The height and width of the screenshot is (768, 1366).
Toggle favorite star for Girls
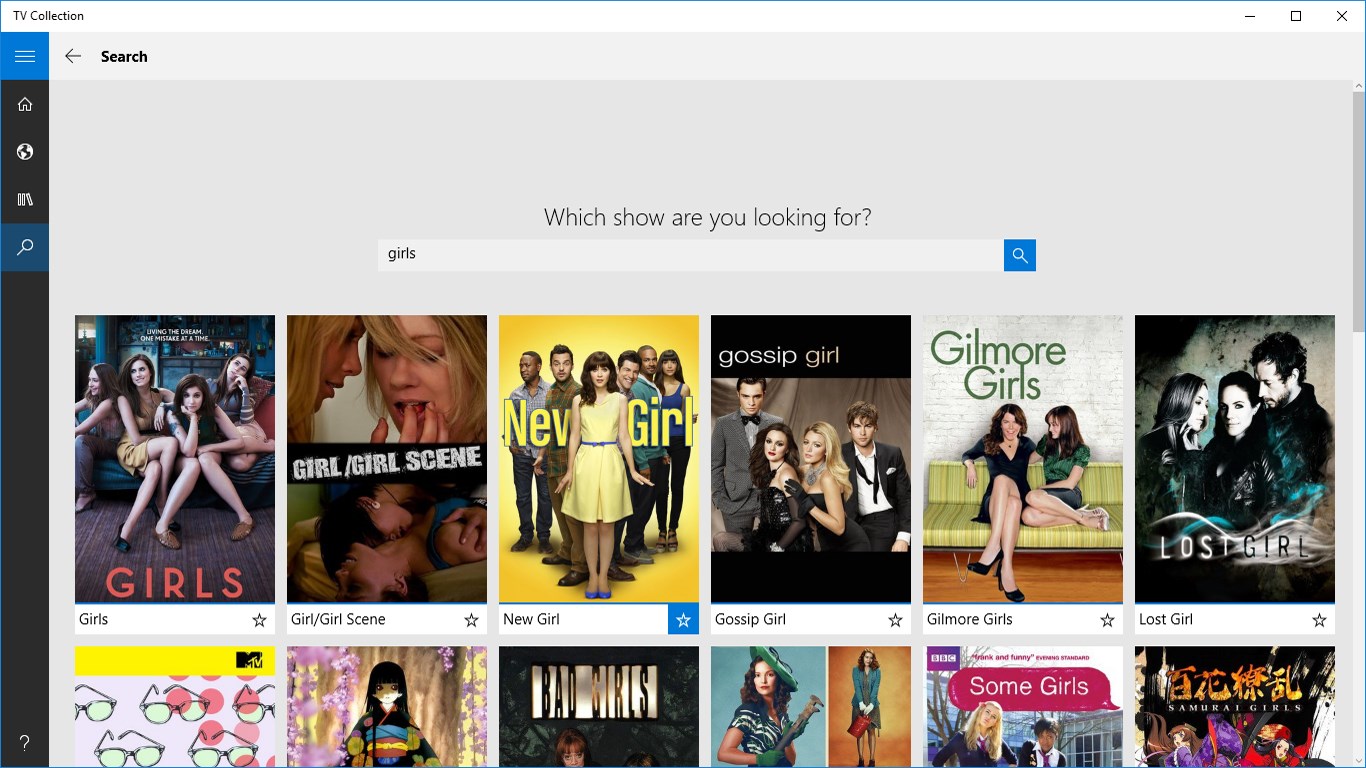coord(259,620)
